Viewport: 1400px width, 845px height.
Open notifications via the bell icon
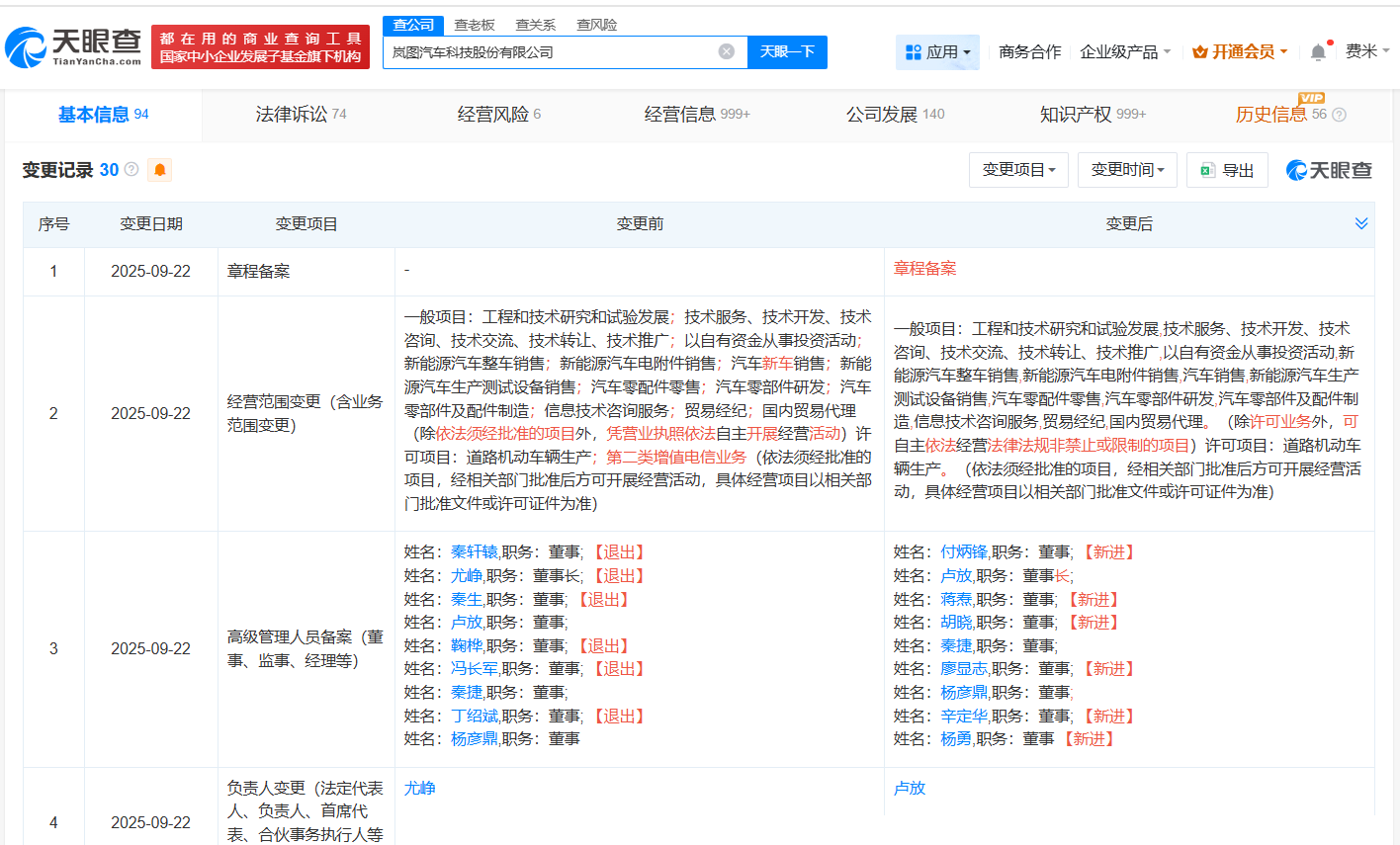click(1317, 50)
